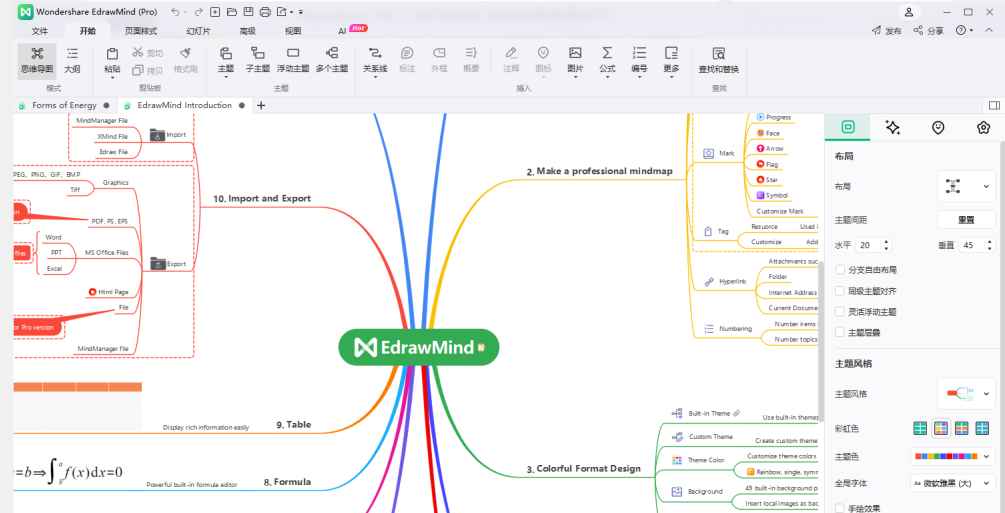The width and height of the screenshot is (1005, 513).
Task: Open the 页面样式 ribbon tab
Action: [141, 31]
